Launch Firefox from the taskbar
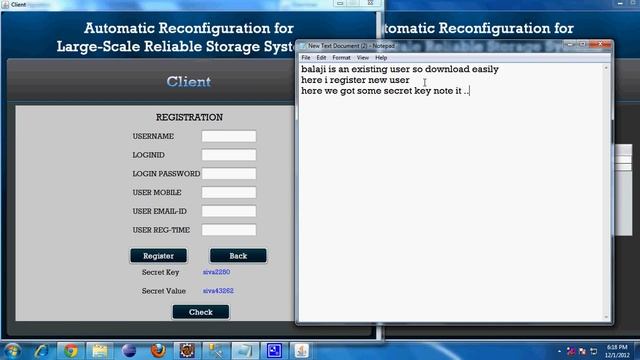 pos(158,351)
